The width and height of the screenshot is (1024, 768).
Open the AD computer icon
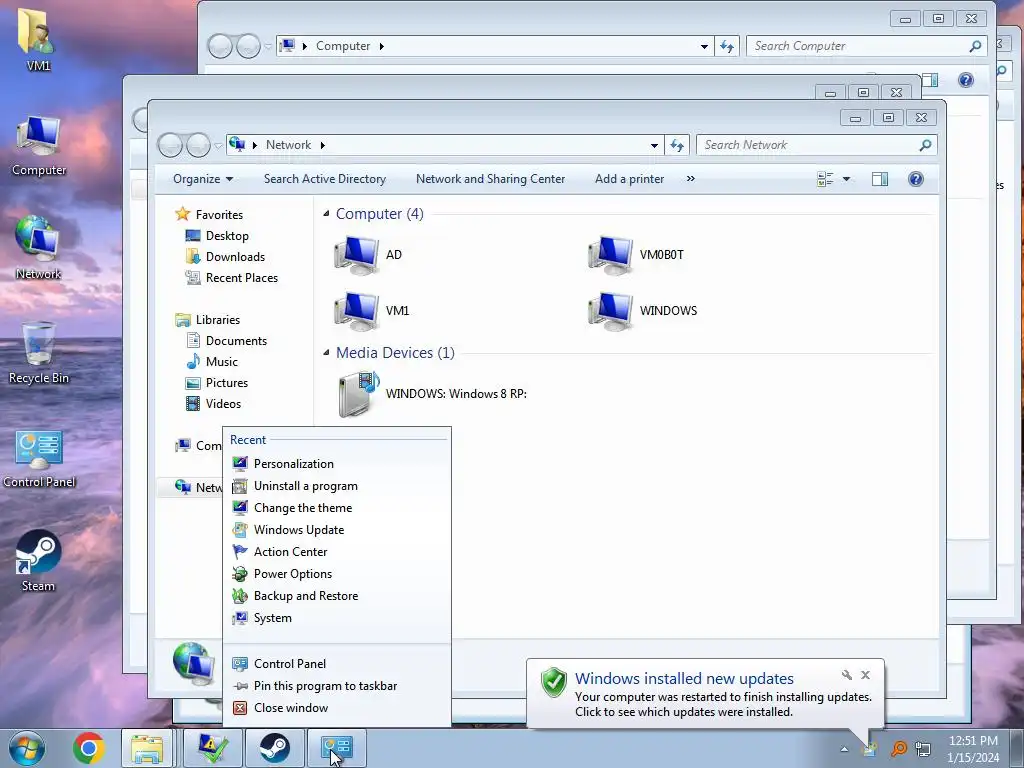click(x=357, y=255)
